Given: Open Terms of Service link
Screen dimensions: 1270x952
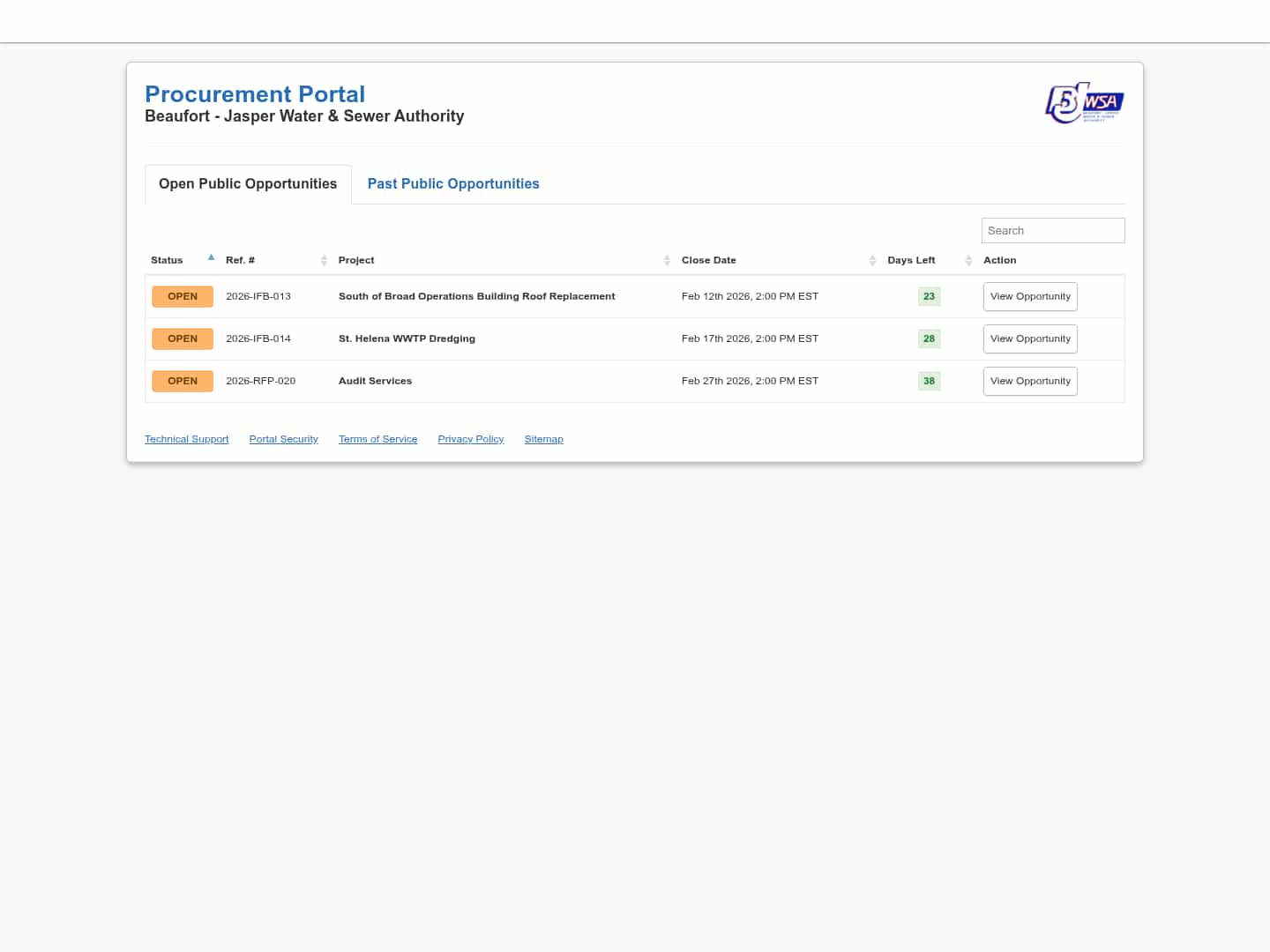Looking at the screenshot, I should pos(377,439).
